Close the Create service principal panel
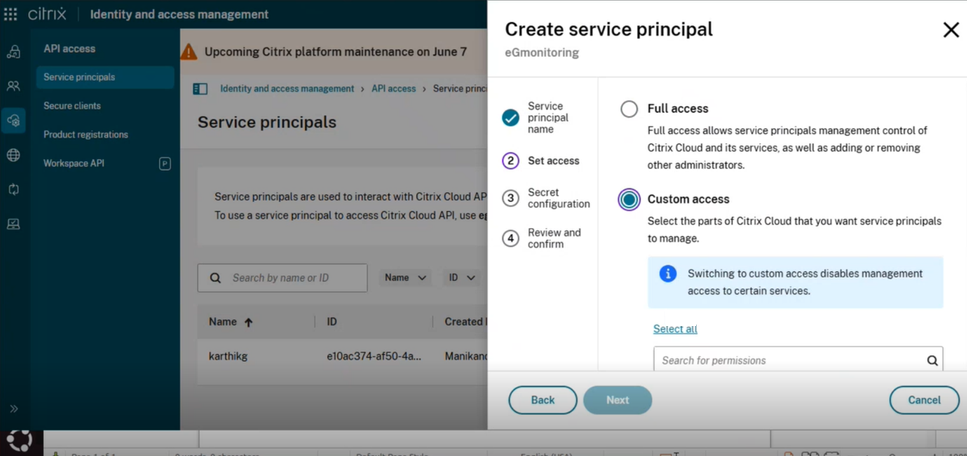Screen dimensions: 967x456 [x=950, y=30]
